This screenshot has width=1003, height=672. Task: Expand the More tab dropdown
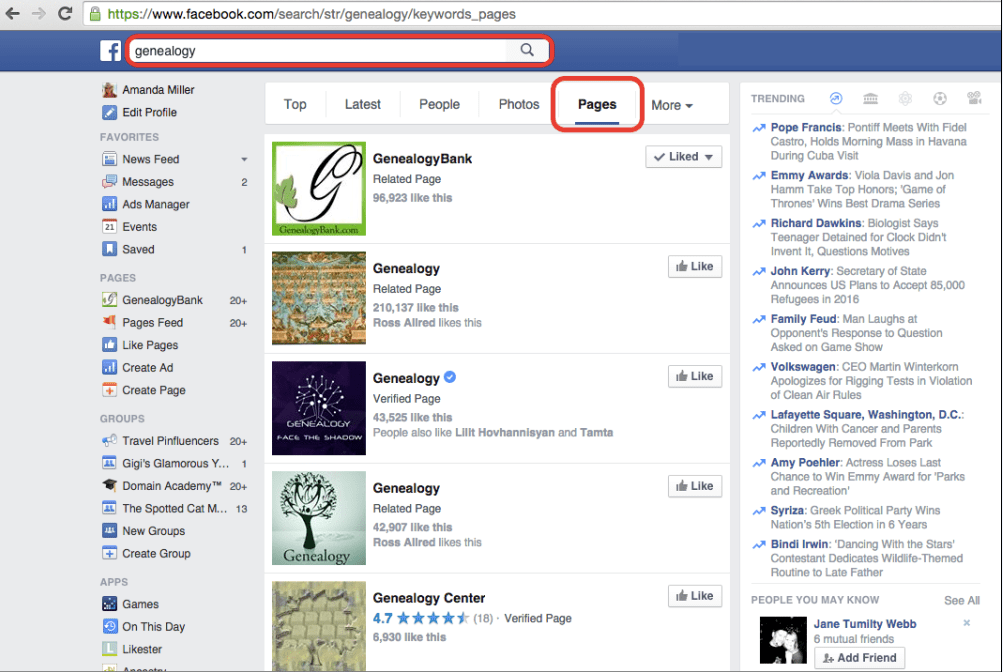coord(672,105)
